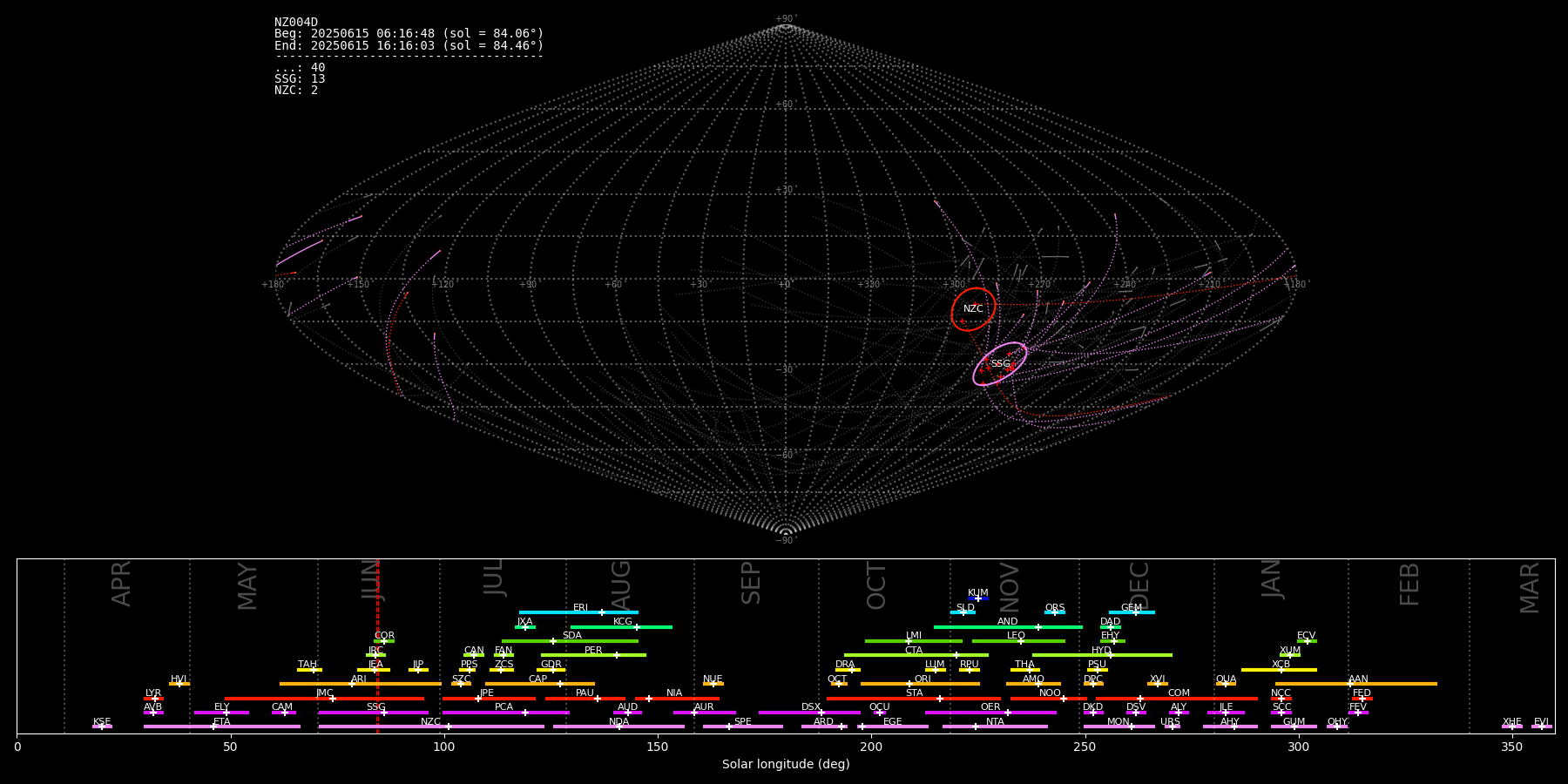Viewport: 1568px width, 784px height.
Task: Click the pink ETA activity bar
Action: pos(222,727)
